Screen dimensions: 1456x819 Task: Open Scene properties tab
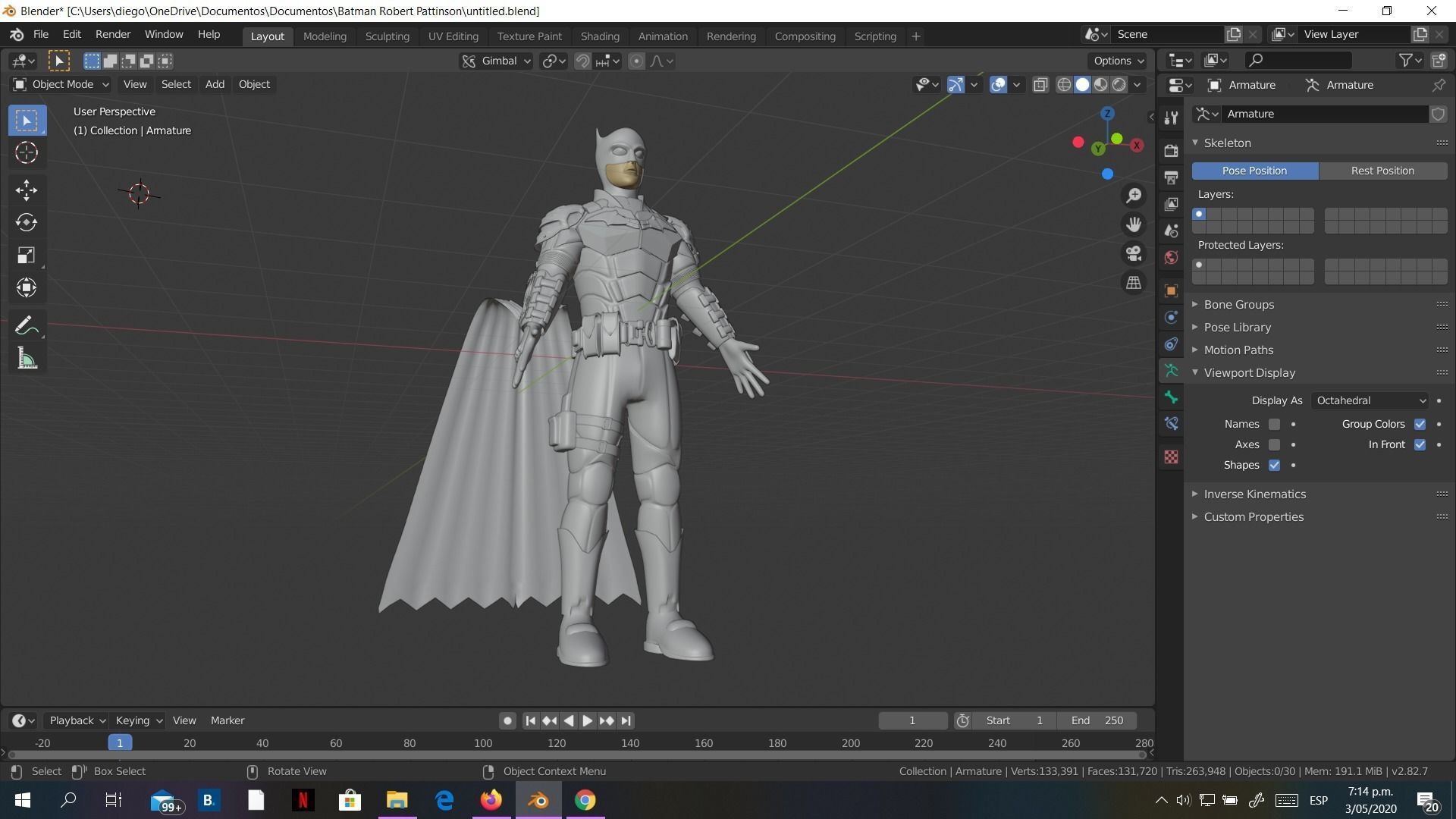click(x=1172, y=231)
